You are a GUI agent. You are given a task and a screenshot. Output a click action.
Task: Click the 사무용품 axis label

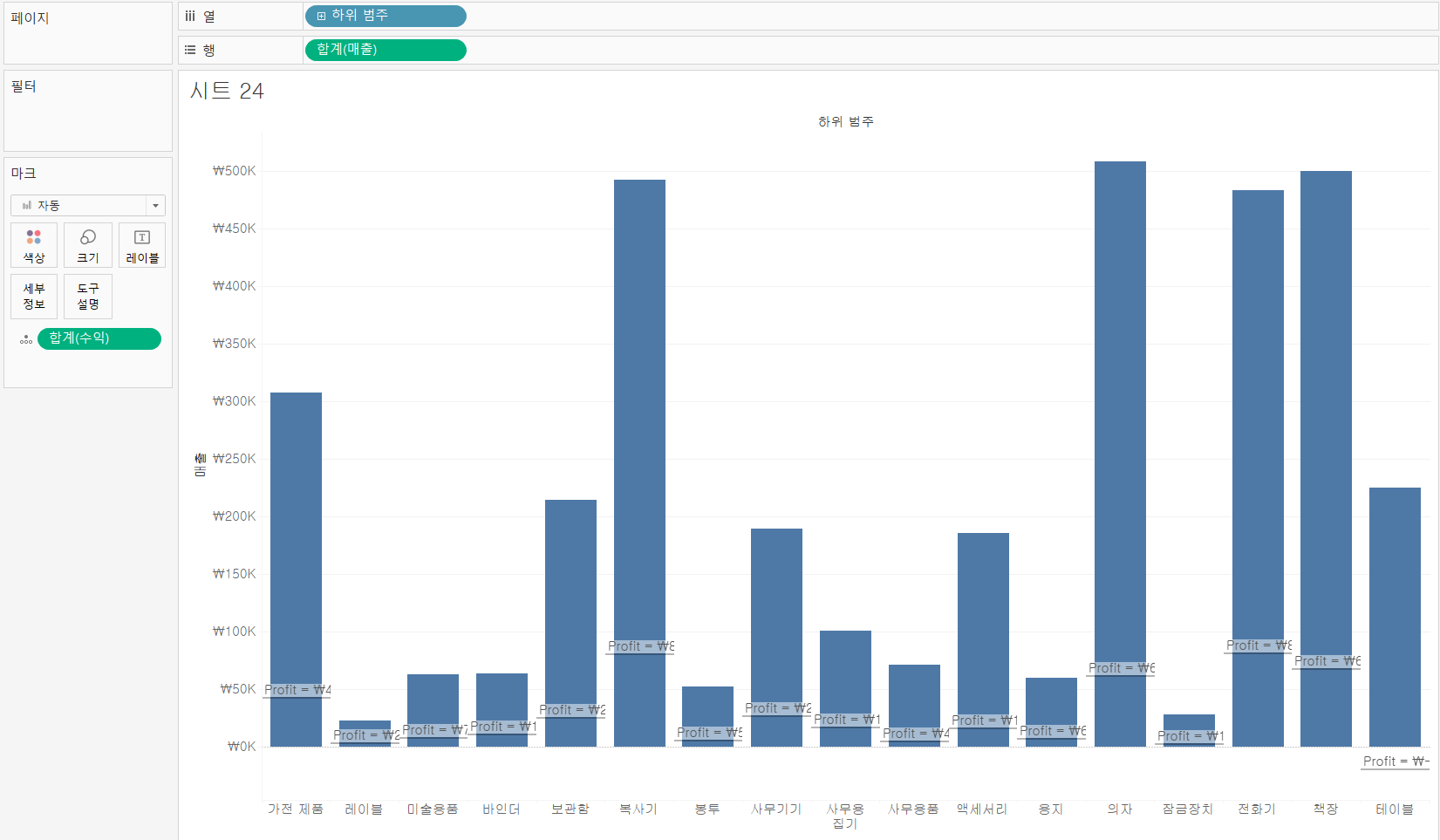point(914,809)
